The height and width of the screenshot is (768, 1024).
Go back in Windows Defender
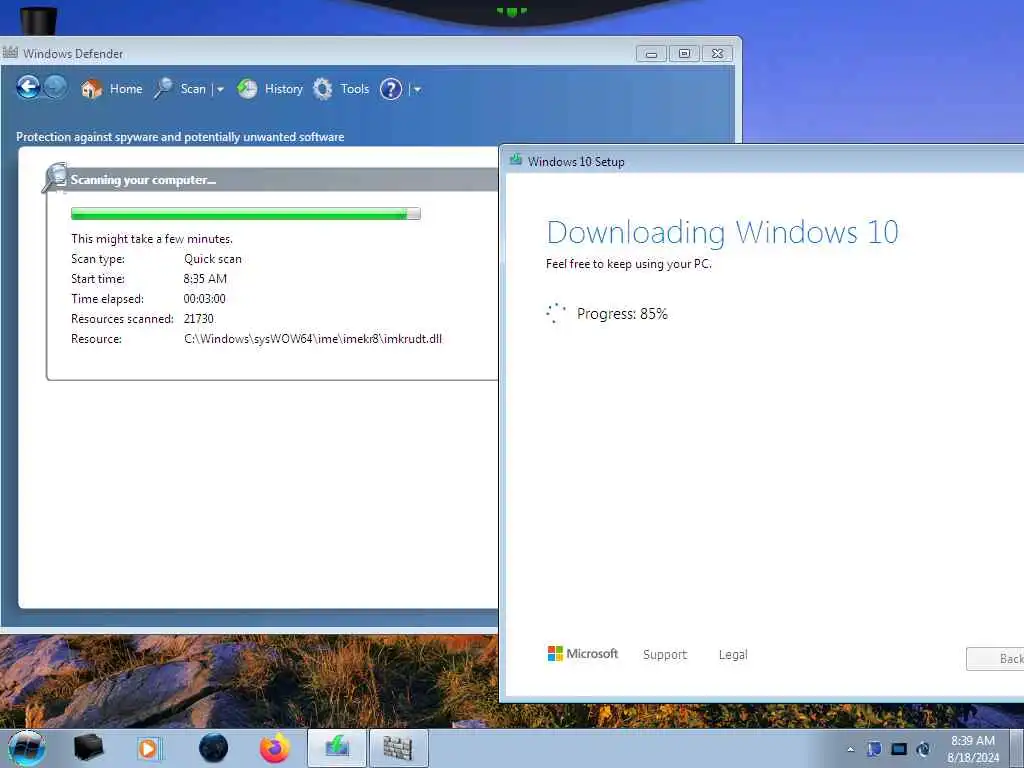coord(28,88)
